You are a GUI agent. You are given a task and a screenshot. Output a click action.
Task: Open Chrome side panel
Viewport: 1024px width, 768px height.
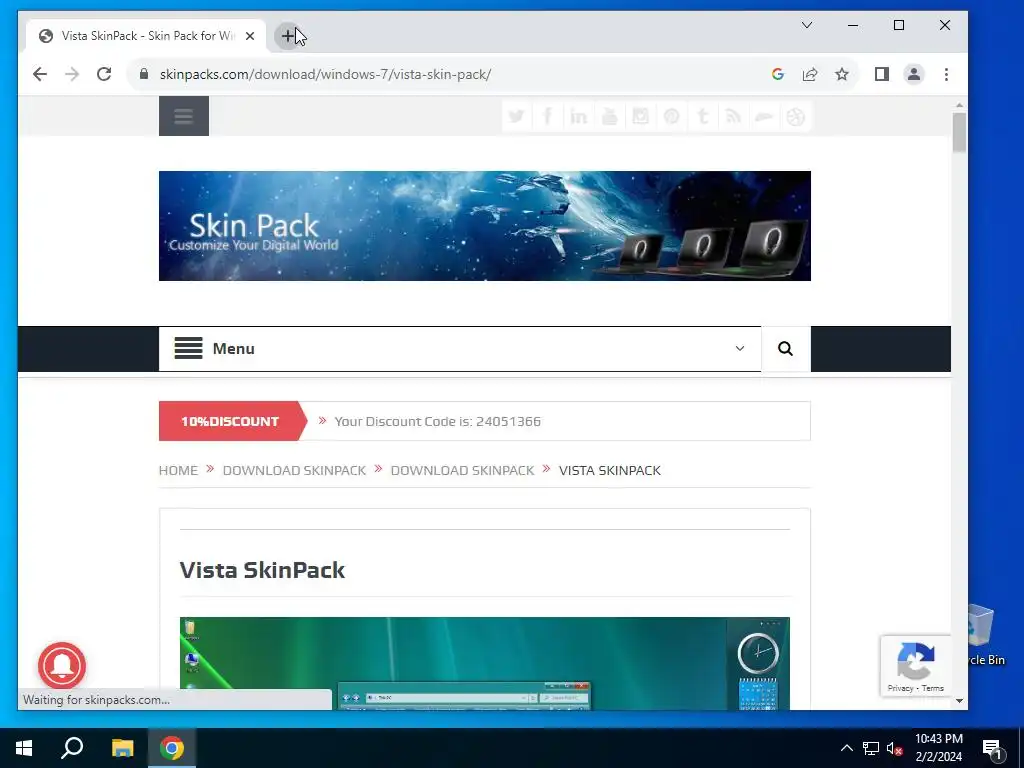(882, 74)
